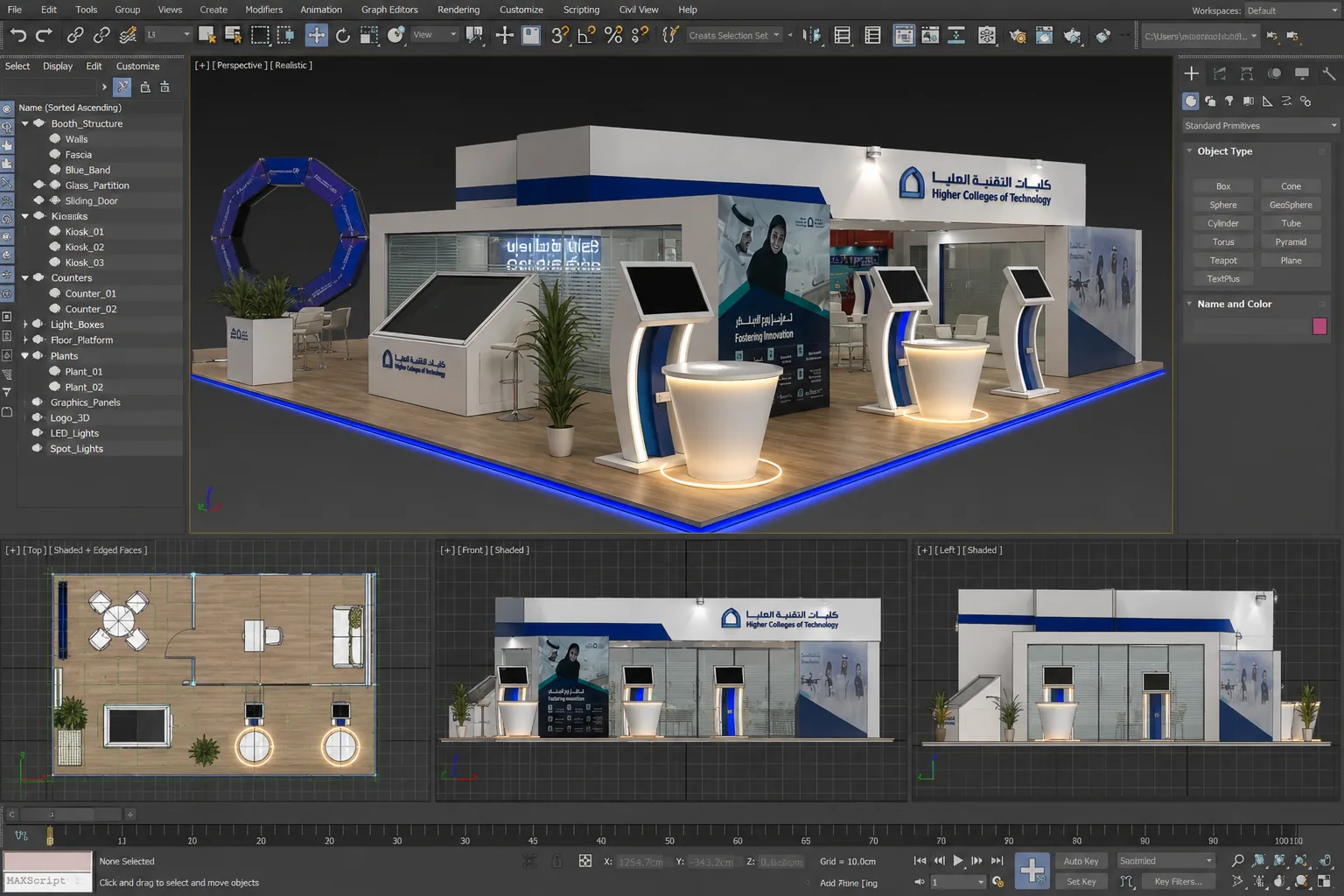Collapse the Booth_Structure tree node
This screenshot has width=1344, height=896.
25,123
